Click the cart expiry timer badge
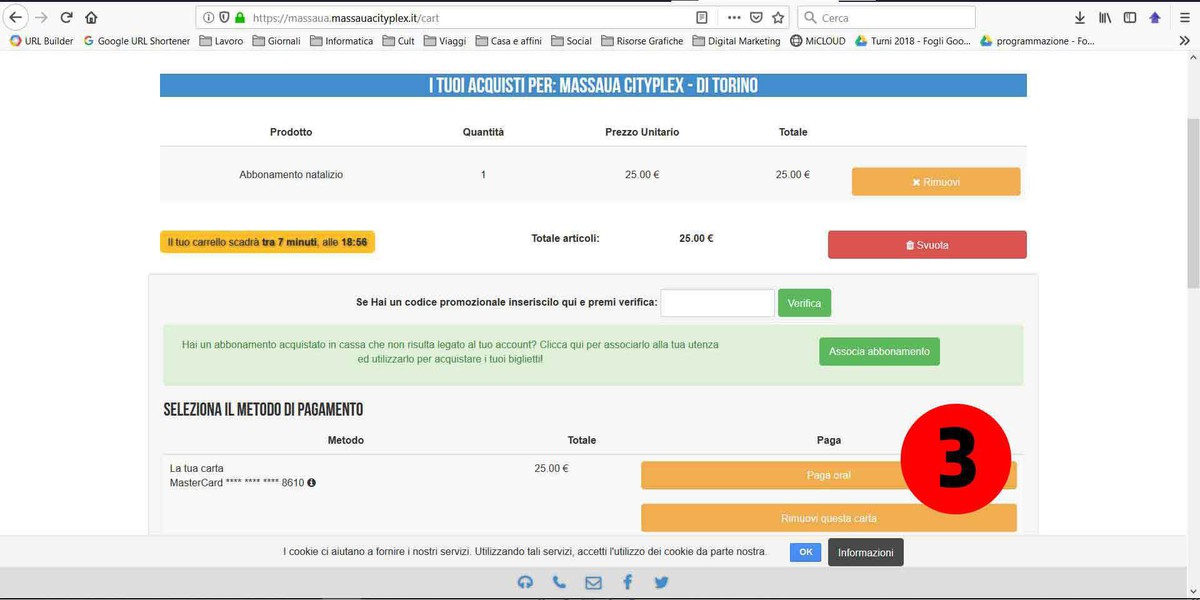Screen dimensions: 1200x600 click(267, 242)
